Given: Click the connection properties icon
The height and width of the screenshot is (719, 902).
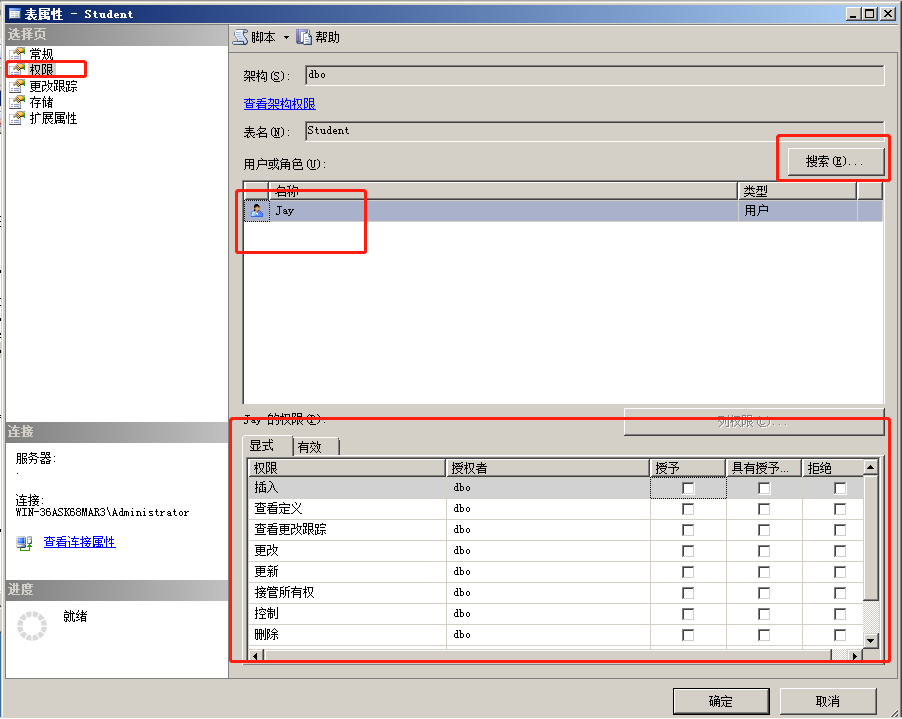Looking at the screenshot, I should pos(24,543).
